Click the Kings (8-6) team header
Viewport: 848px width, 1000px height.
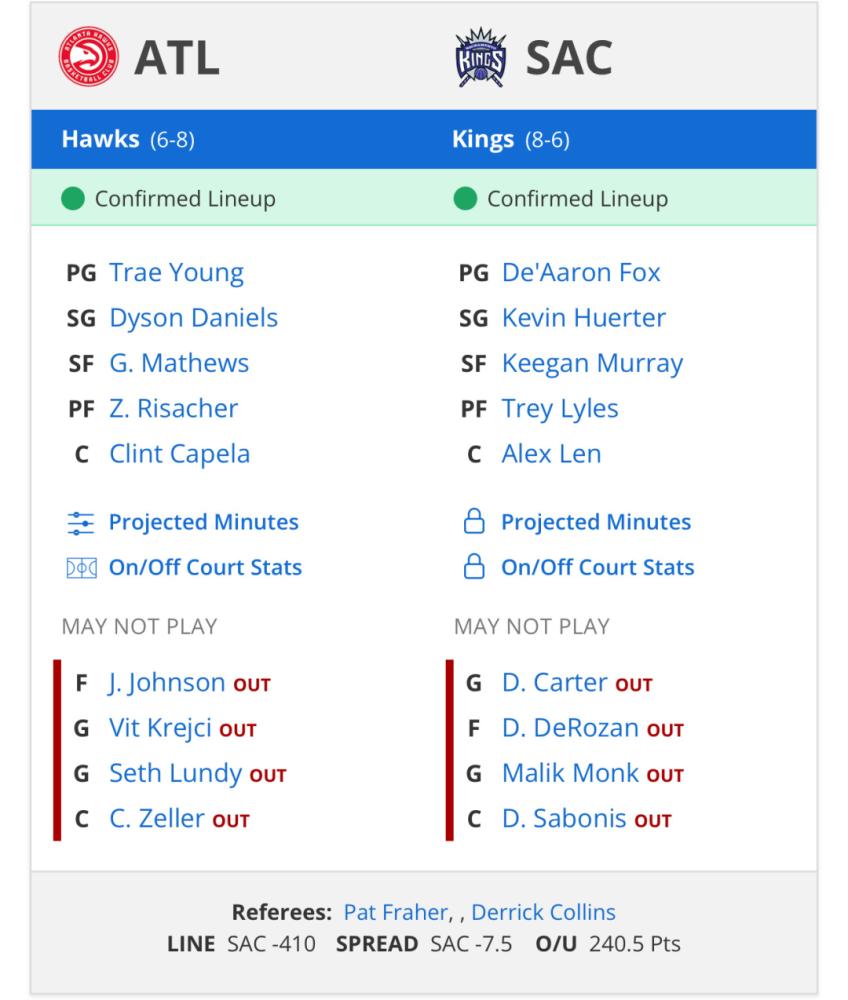point(511,139)
